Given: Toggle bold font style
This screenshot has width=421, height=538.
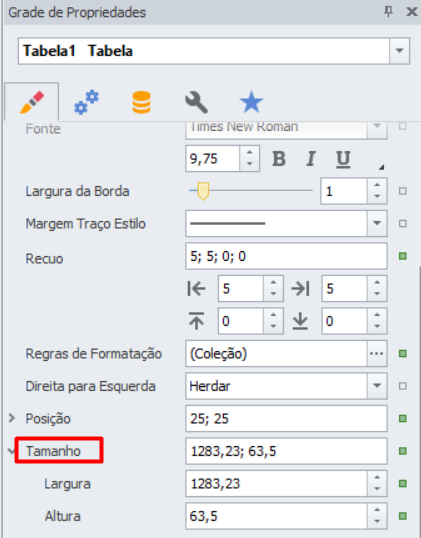Looking at the screenshot, I should pos(279,159).
